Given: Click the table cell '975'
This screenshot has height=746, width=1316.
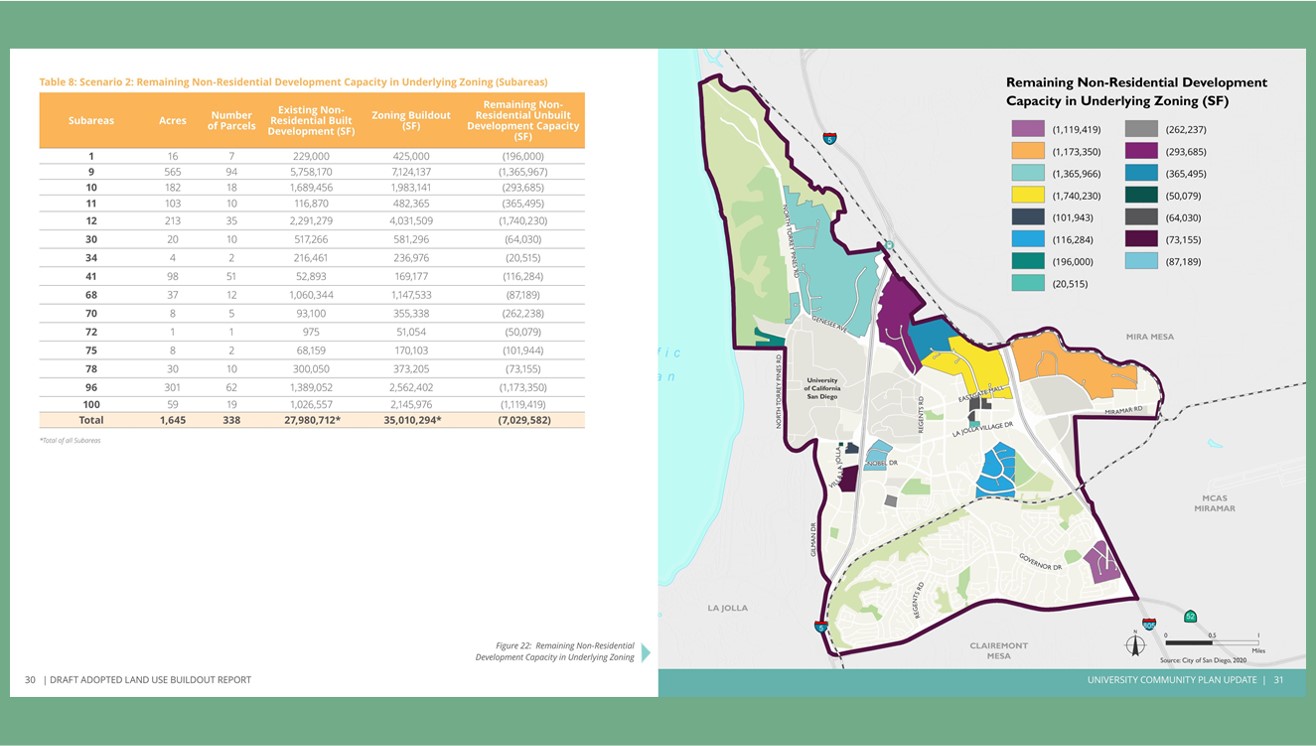Looking at the screenshot, I should point(310,331).
